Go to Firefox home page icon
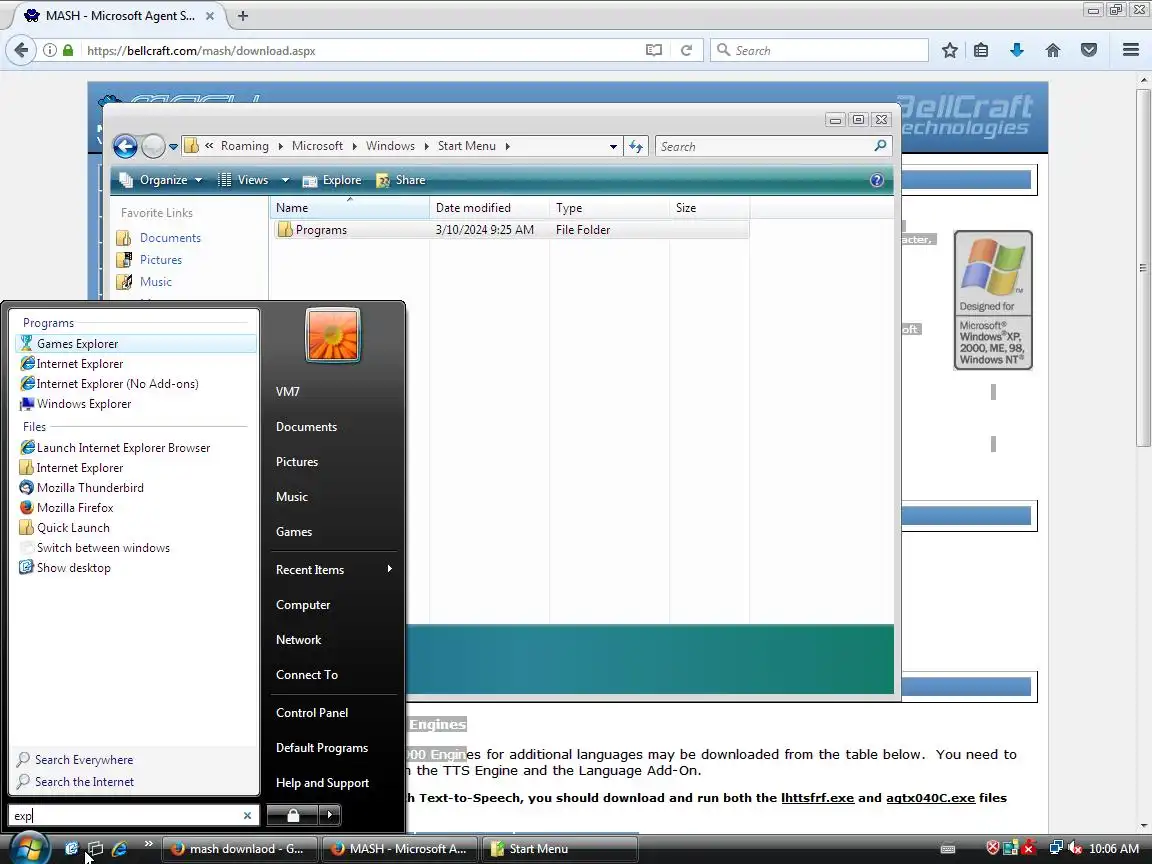Screen dimensions: 1152x864 [1053, 50]
